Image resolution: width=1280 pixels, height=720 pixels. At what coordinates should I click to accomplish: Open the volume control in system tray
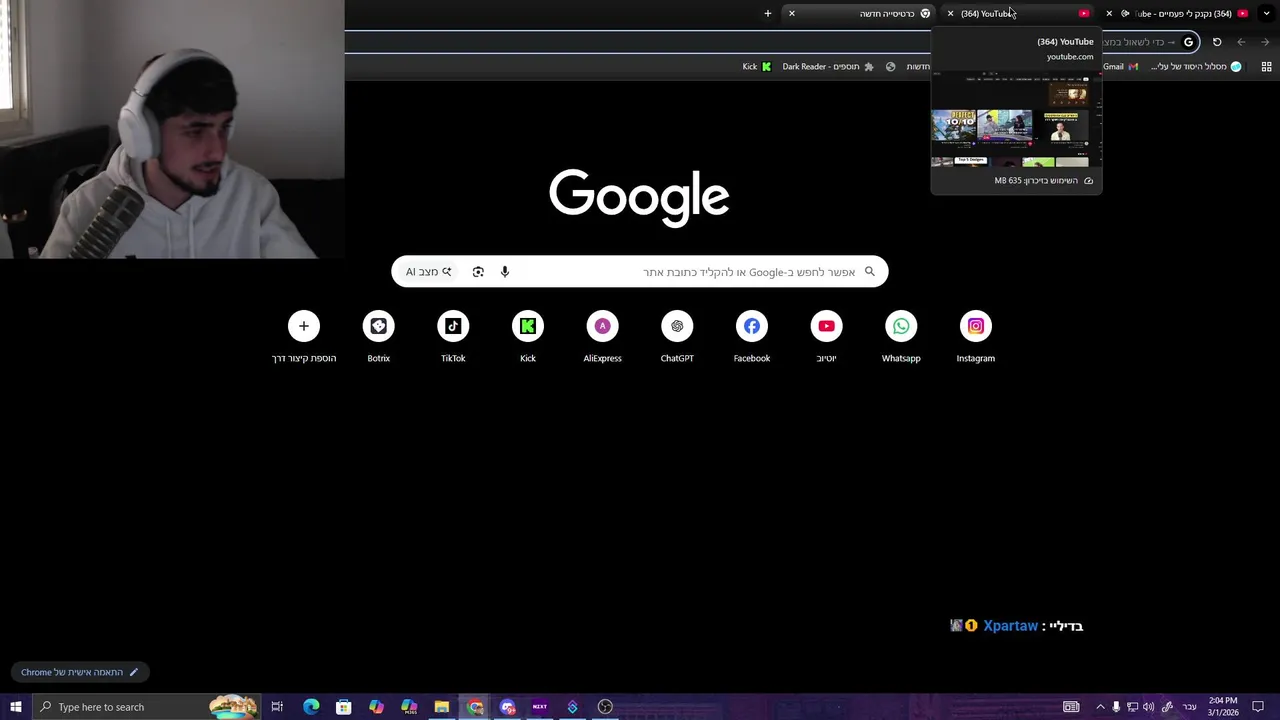(x=1148, y=707)
